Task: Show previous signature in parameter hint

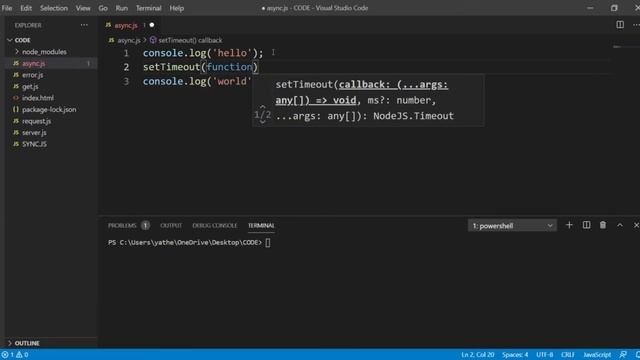Action: (262, 107)
